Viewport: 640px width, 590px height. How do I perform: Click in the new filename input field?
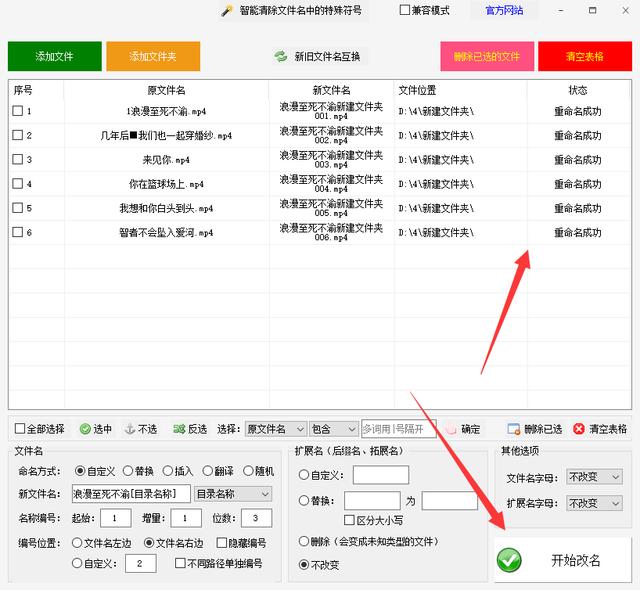pyautogui.click(x=131, y=494)
